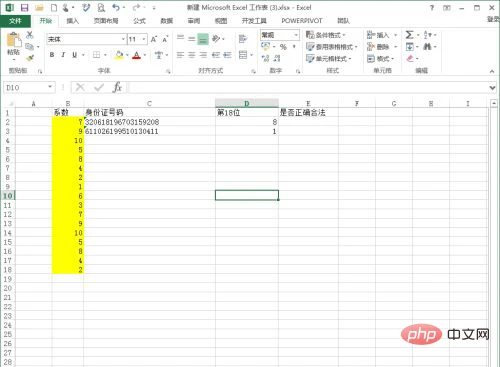Switch to the POWERPIVOT tab
This screenshot has width=500, height=367.
pyautogui.click(x=302, y=21)
